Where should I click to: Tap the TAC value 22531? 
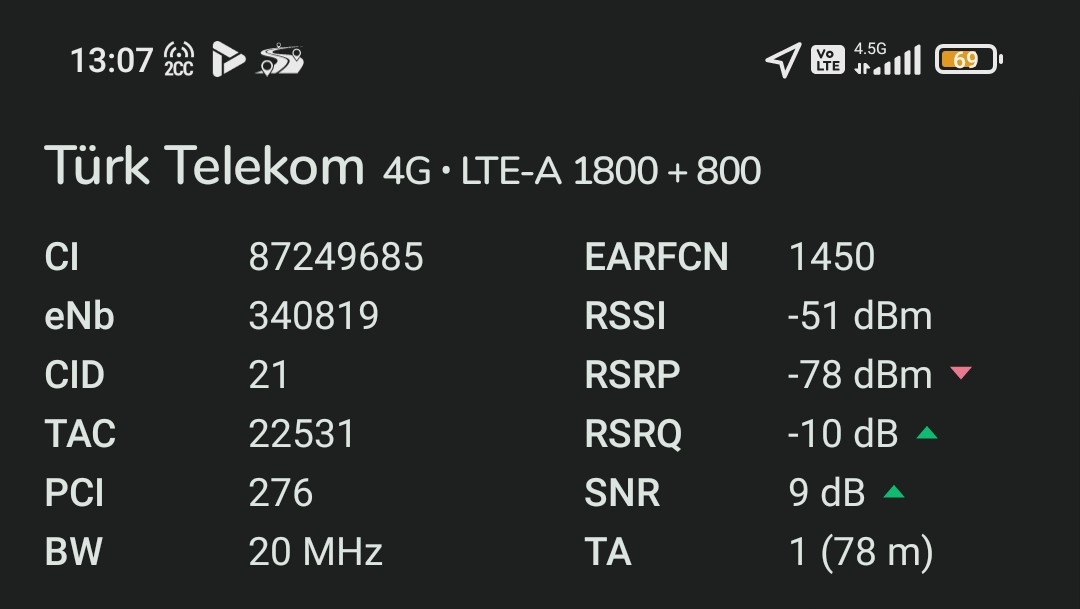[x=301, y=433]
